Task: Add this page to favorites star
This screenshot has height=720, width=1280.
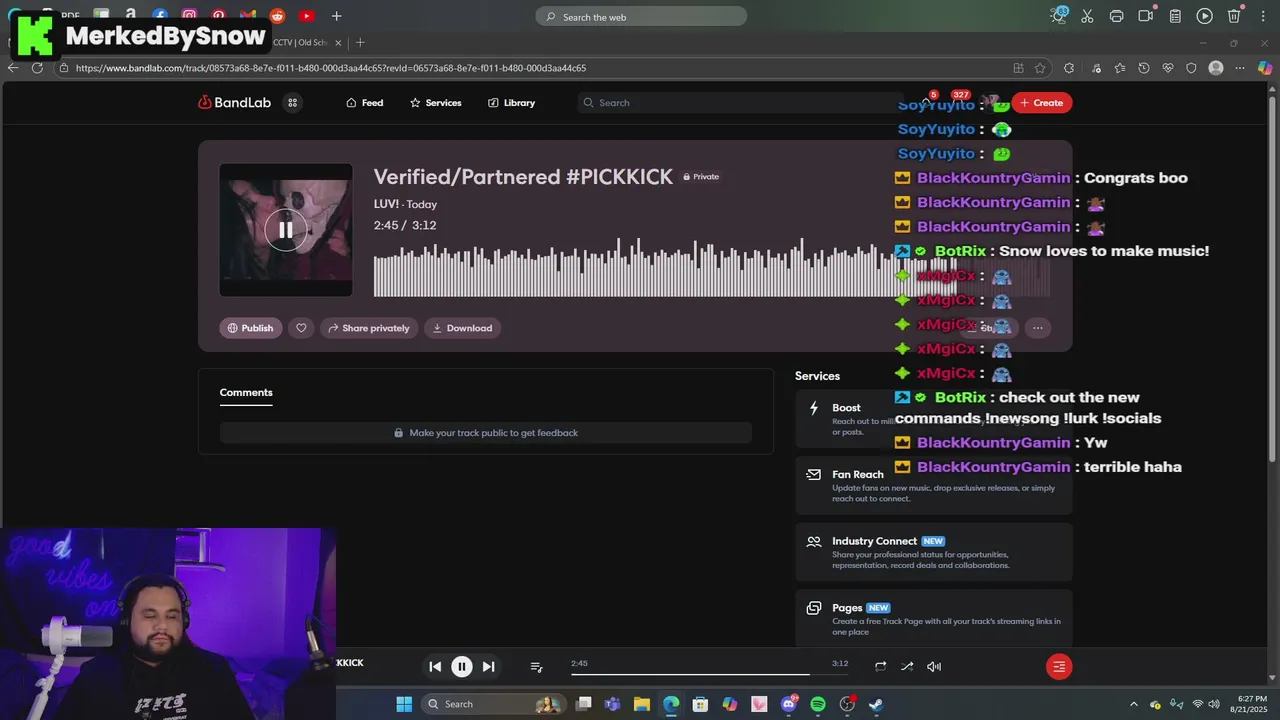Action: coord(1040,68)
